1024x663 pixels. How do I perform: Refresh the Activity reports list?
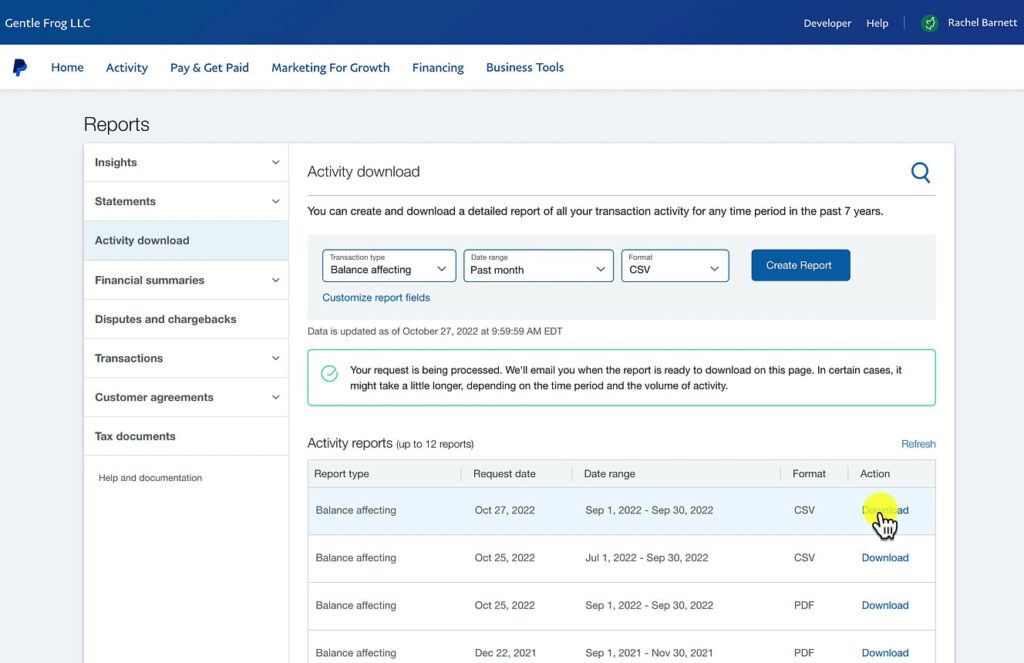coord(918,443)
